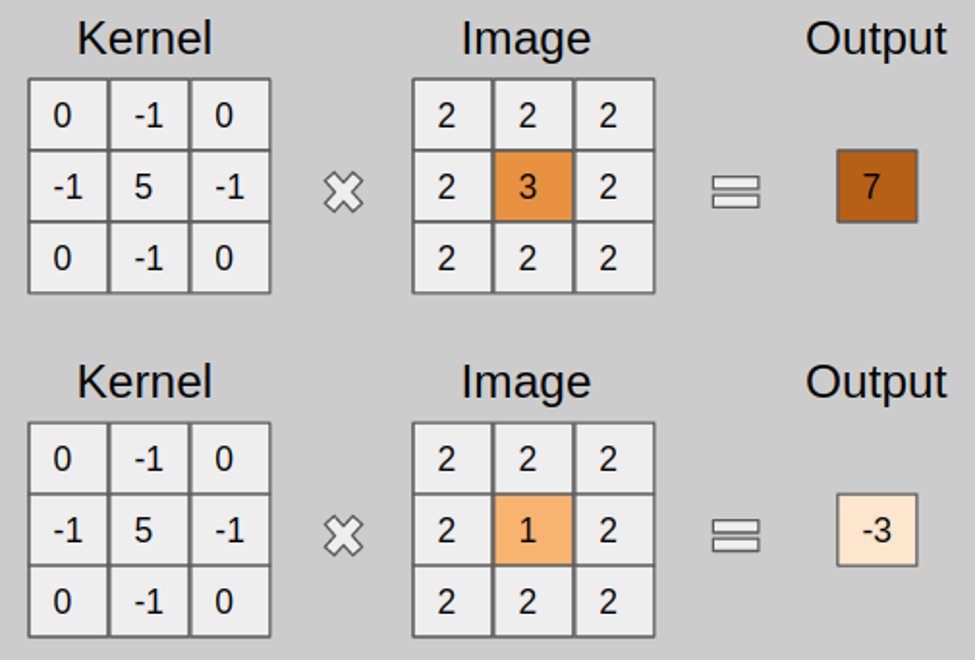The height and width of the screenshot is (660, 977).
Task: Click the bottom Kernel heading label
Action: (x=145, y=382)
